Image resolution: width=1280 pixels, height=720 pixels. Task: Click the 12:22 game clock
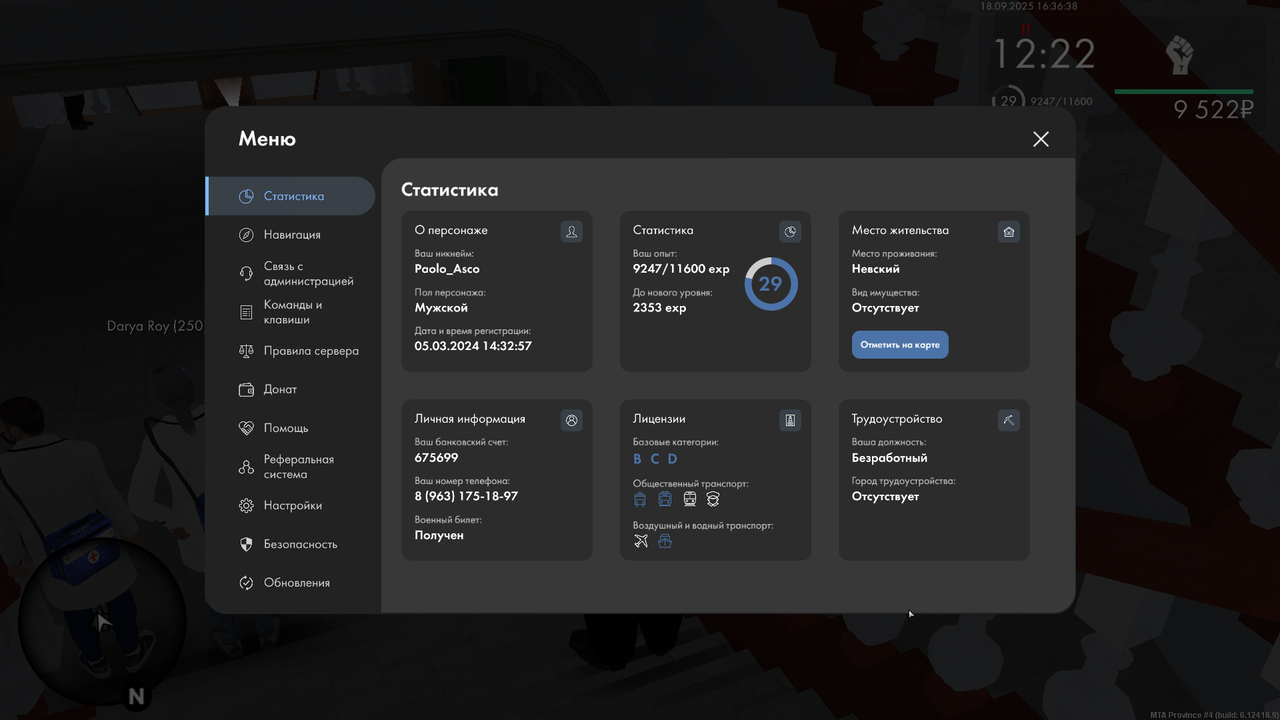(1044, 53)
